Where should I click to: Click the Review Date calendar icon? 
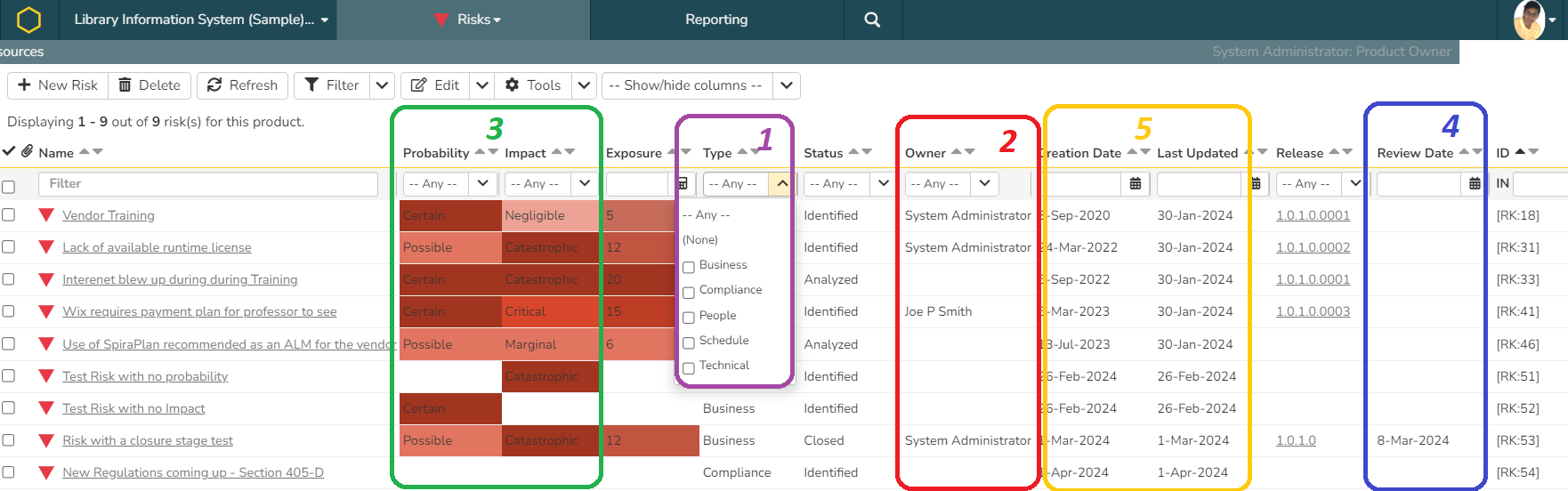[x=1475, y=184]
